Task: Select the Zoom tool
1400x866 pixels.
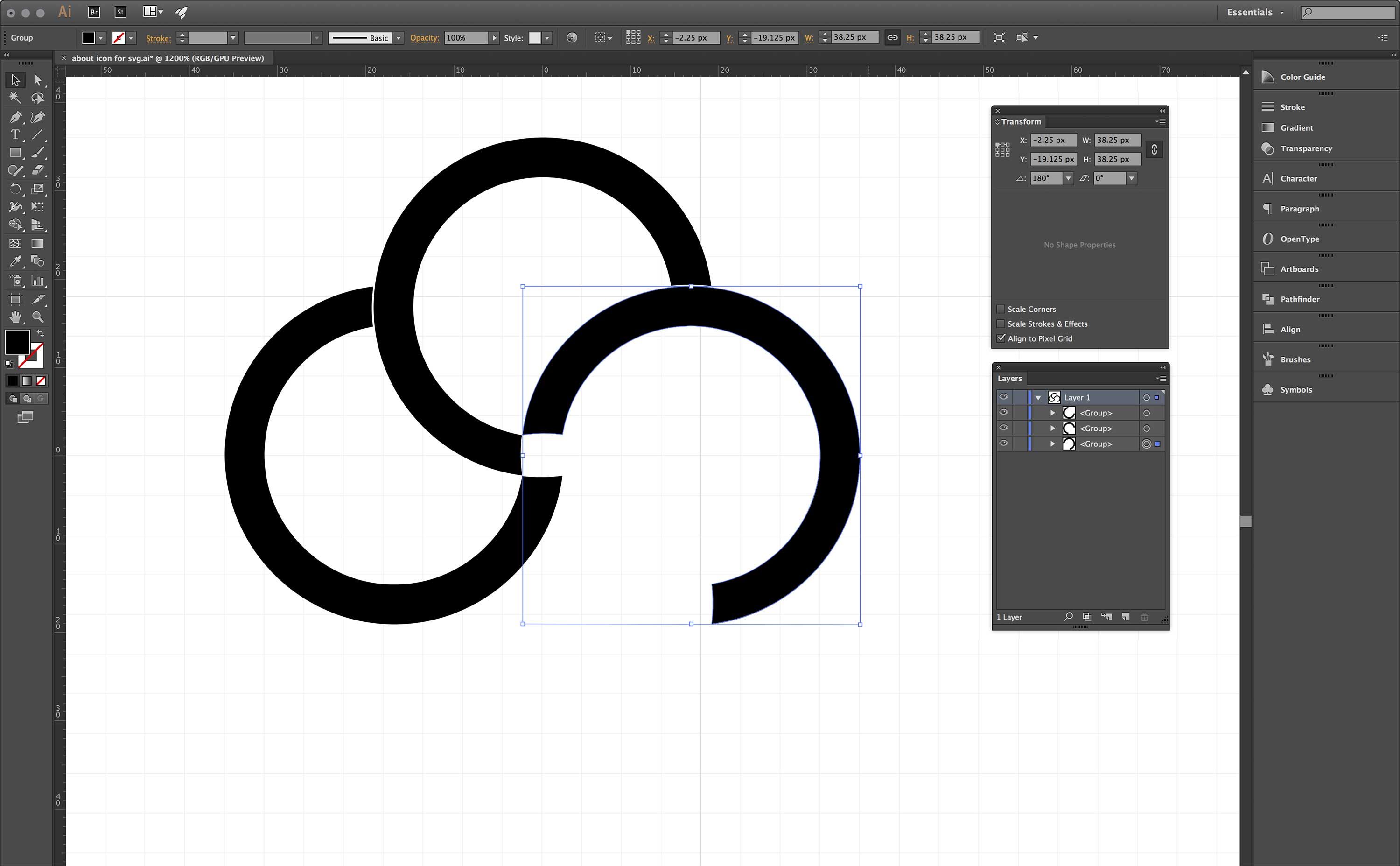Action: (38, 317)
